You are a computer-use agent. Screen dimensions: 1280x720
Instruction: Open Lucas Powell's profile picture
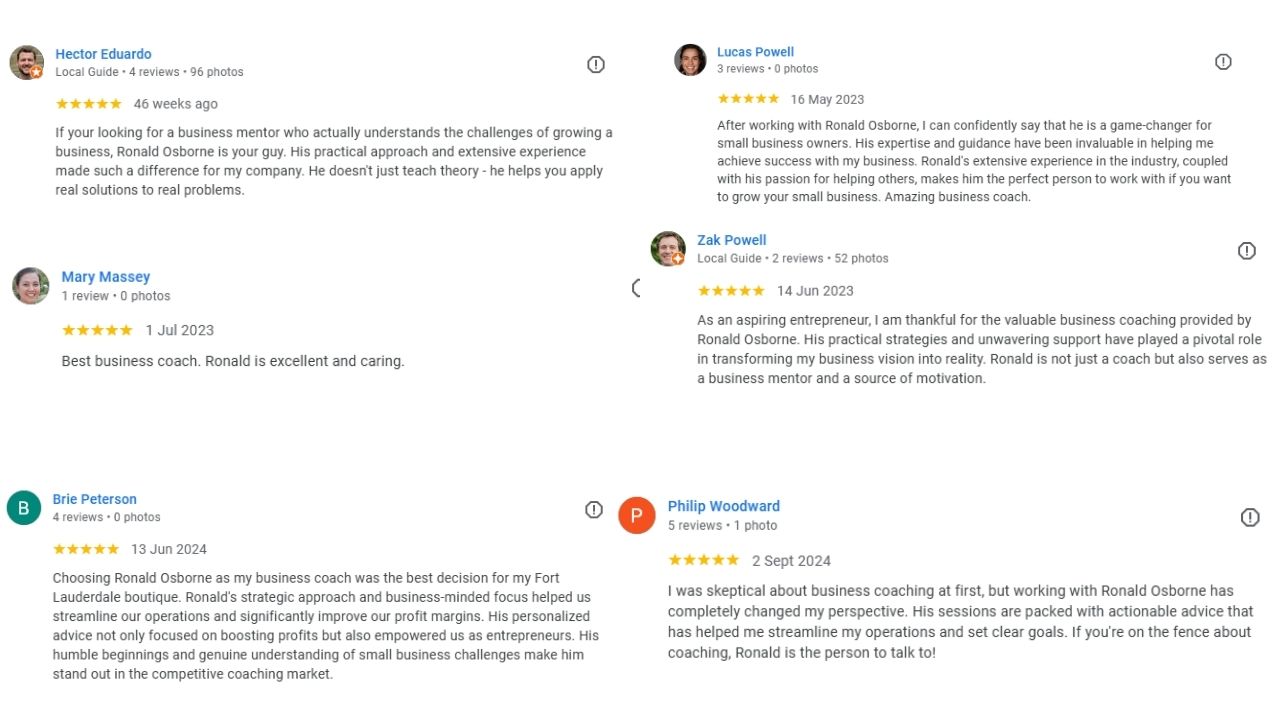coord(690,60)
